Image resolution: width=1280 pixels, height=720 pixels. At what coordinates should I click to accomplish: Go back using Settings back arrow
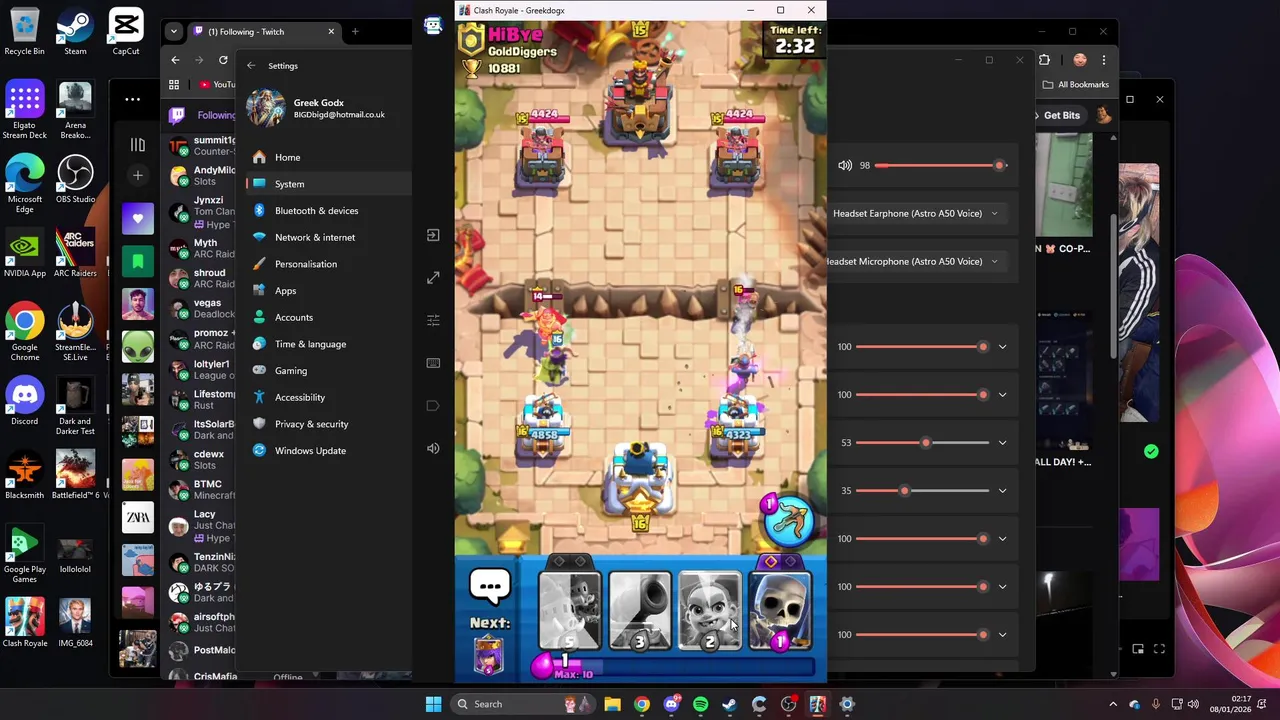click(x=251, y=66)
